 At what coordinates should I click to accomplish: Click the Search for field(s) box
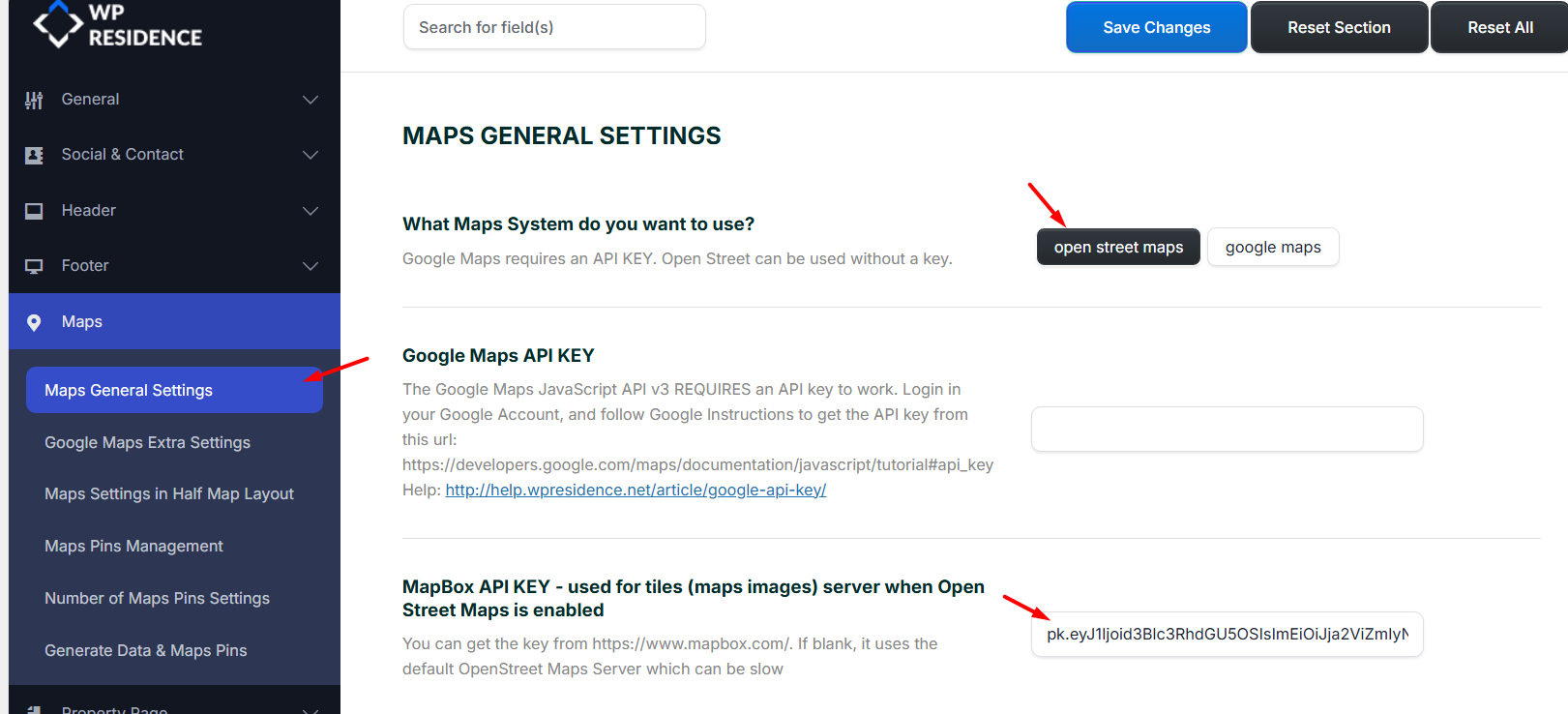click(x=554, y=27)
